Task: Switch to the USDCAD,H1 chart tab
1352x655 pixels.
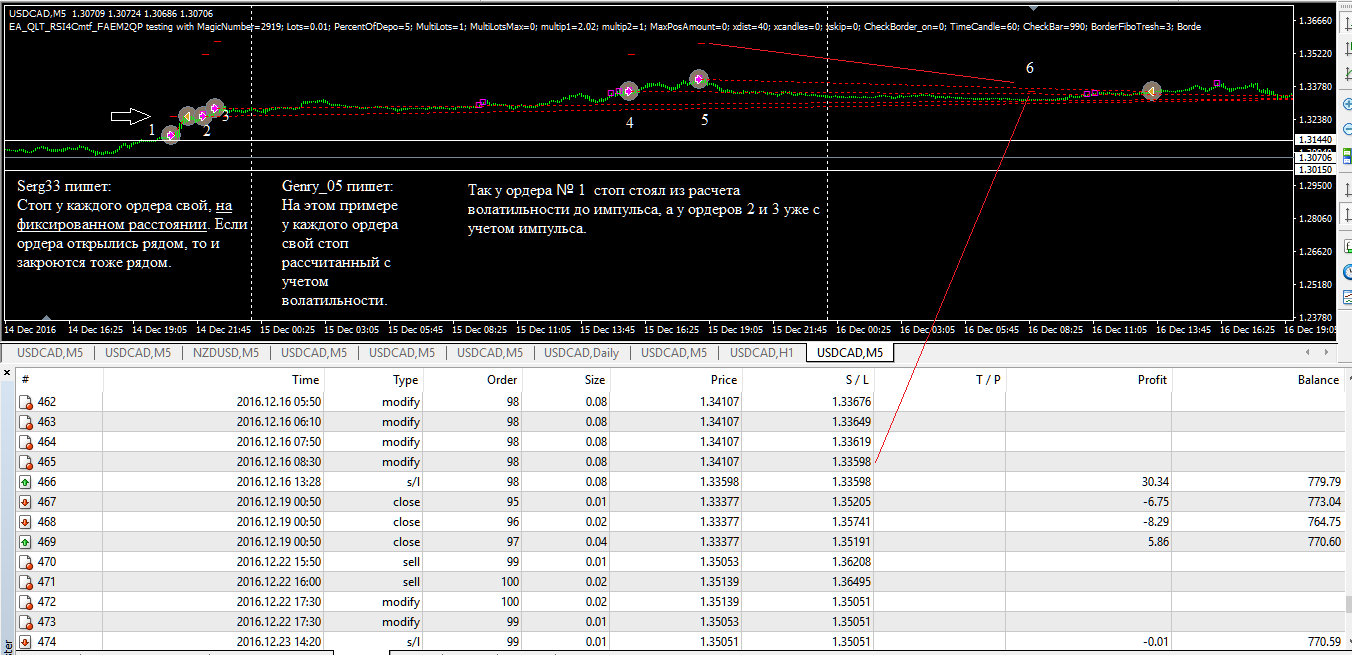Action: (x=763, y=352)
